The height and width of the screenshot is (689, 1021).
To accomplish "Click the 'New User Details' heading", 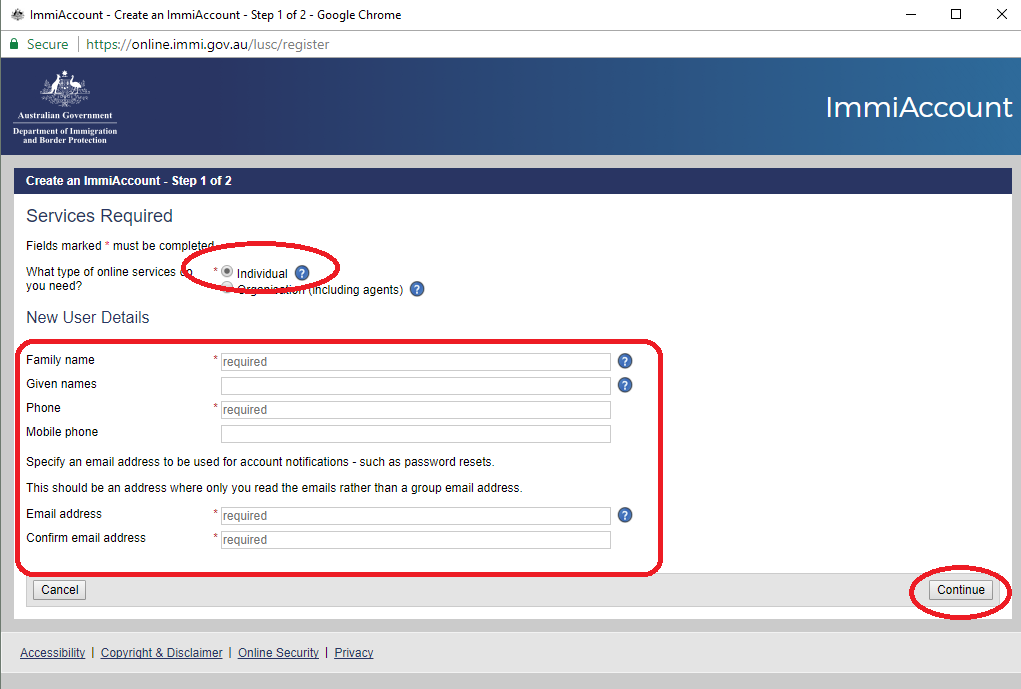I will click(87, 317).
